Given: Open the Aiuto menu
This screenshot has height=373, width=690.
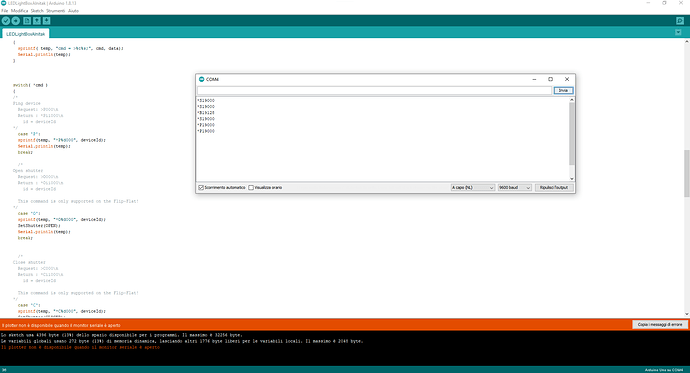Looking at the screenshot, I should (73, 11).
